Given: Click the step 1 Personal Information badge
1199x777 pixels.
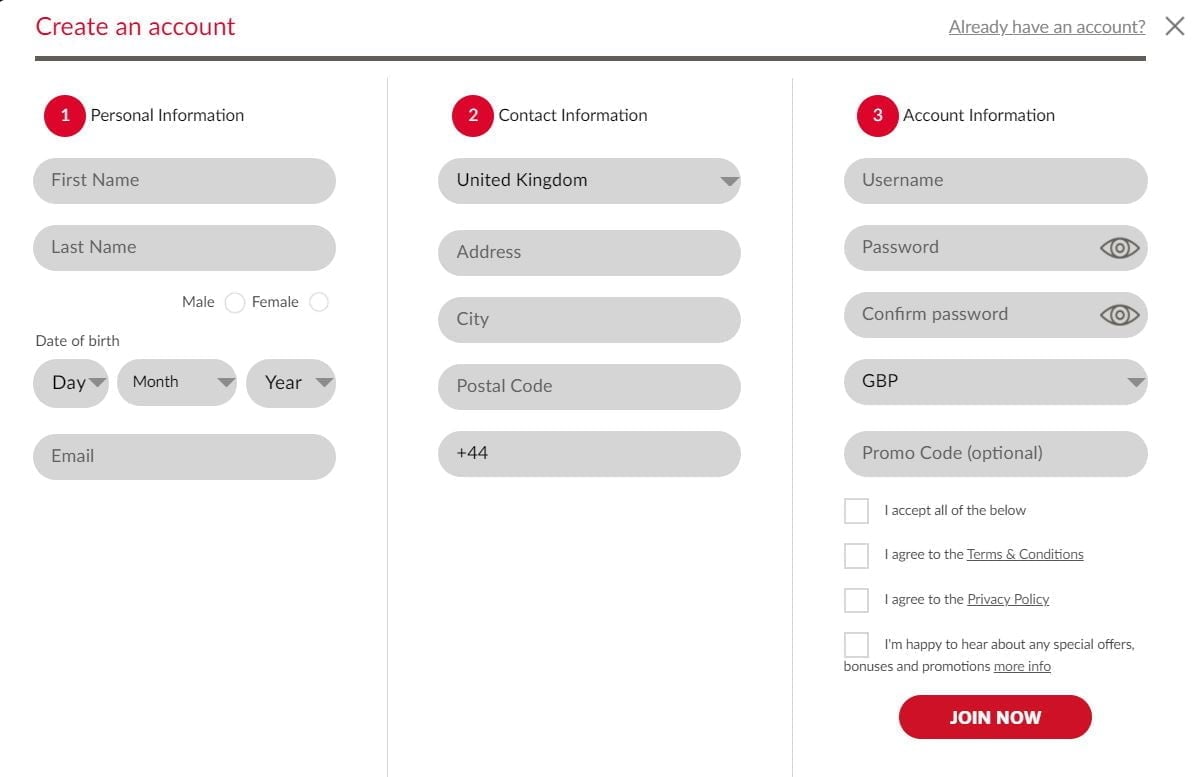Looking at the screenshot, I should tap(65, 116).
